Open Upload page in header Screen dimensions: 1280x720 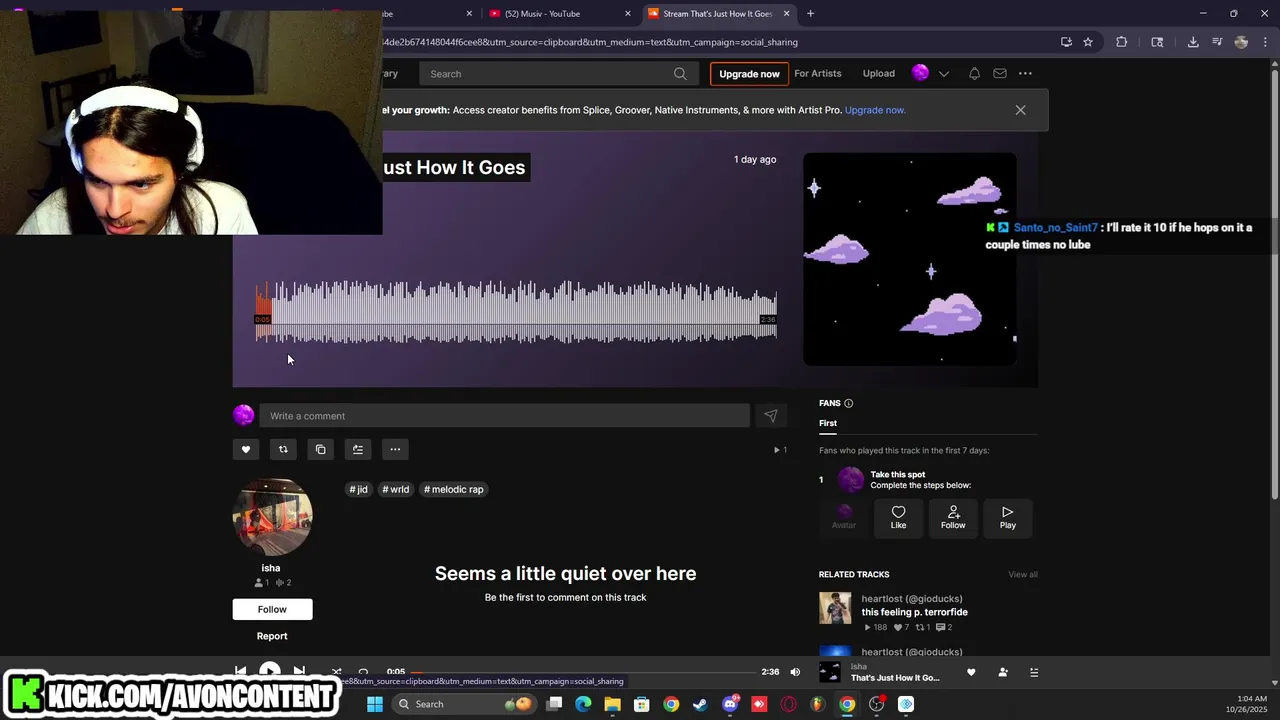878,73
